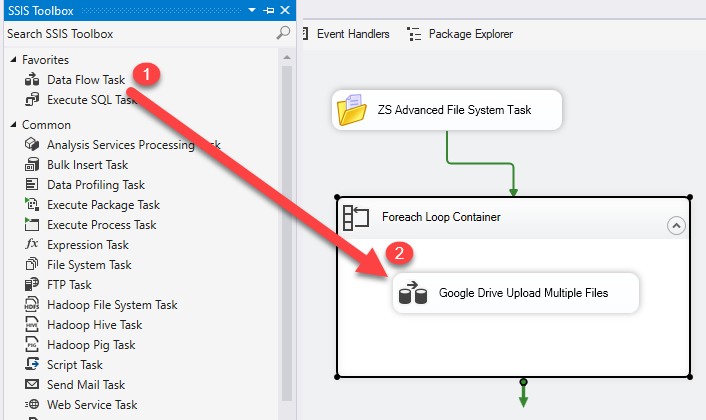
Task: Click the Web Service Task icon
Action: tap(31, 405)
